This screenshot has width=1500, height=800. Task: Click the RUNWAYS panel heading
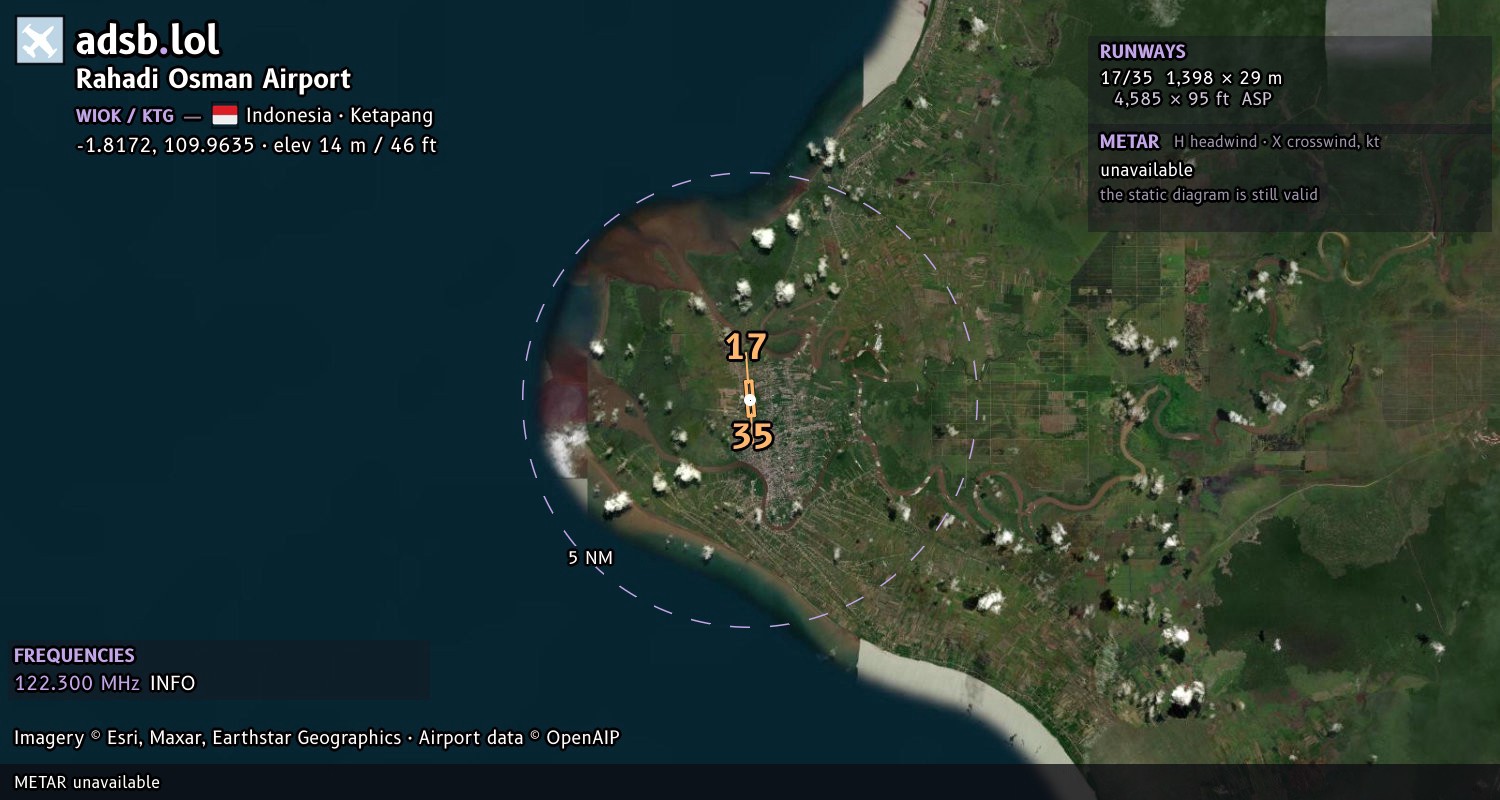[1142, 52]
